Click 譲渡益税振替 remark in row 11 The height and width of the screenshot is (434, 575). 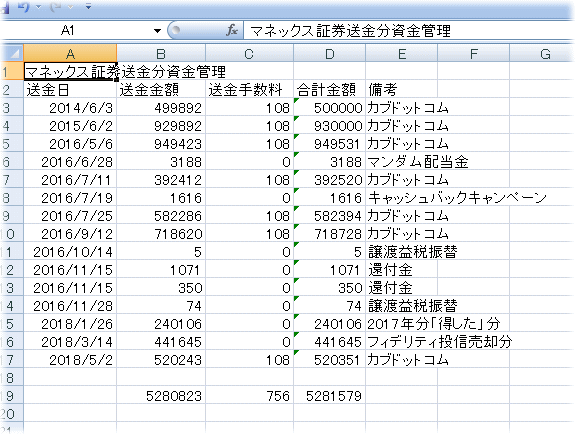click(402, 252)
